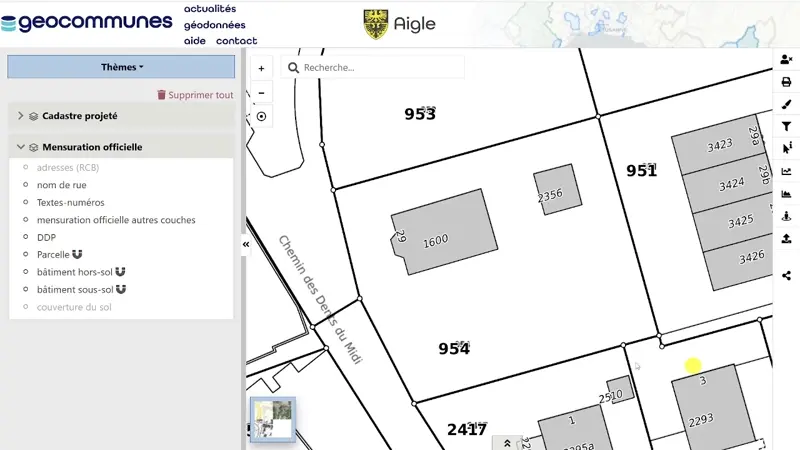Open the filter funnel tool
The width and height of the screenshot is (800, 450).
point(786,126)
